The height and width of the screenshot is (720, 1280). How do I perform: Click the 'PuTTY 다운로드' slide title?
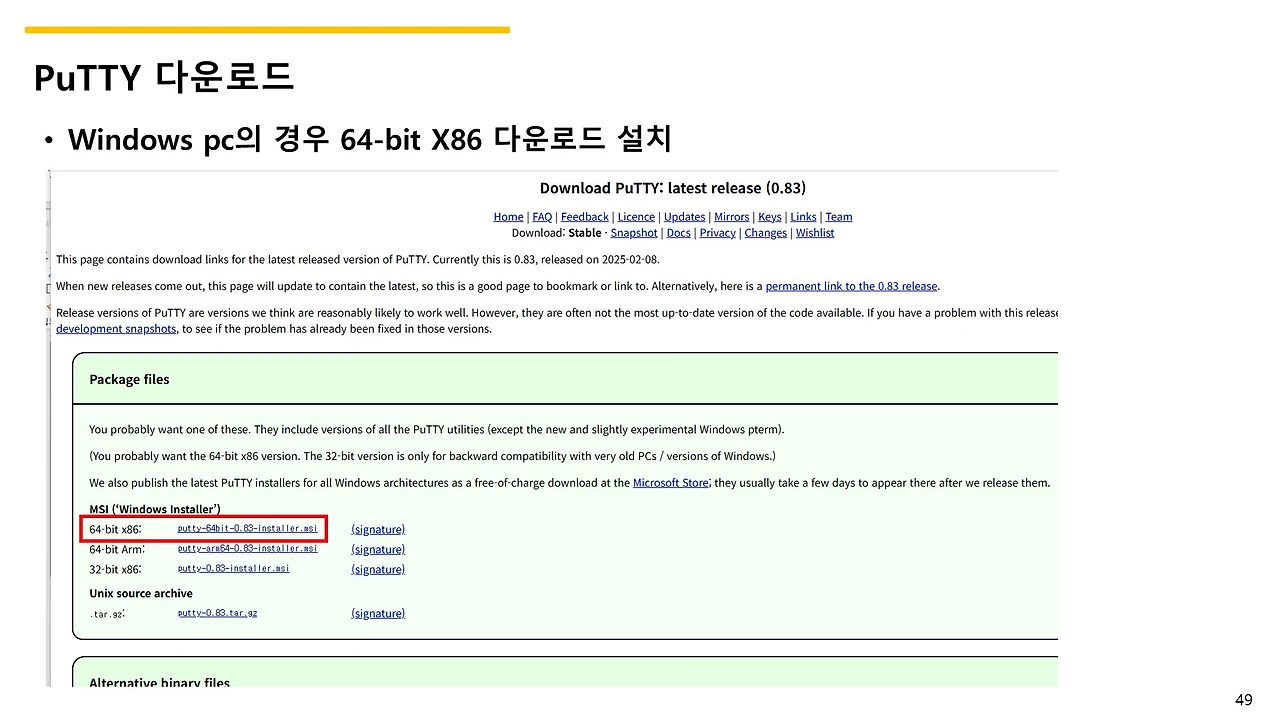pos(164,77)
